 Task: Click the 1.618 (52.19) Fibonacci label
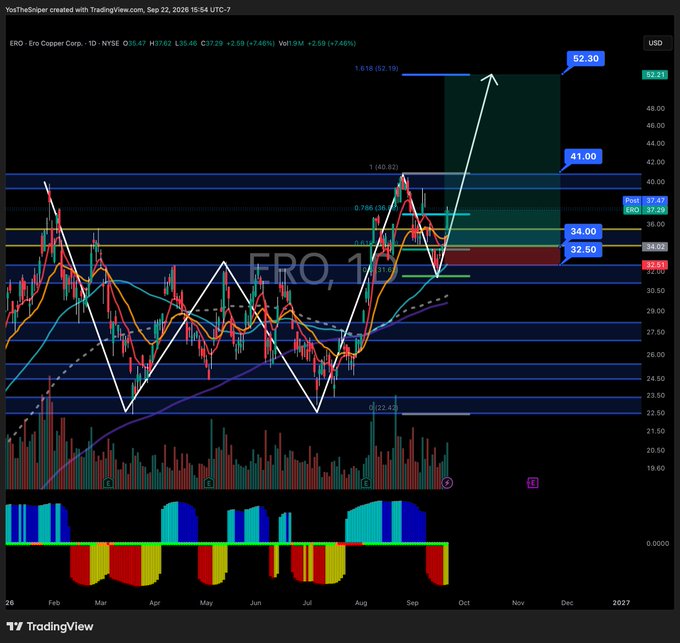point(376,68)
